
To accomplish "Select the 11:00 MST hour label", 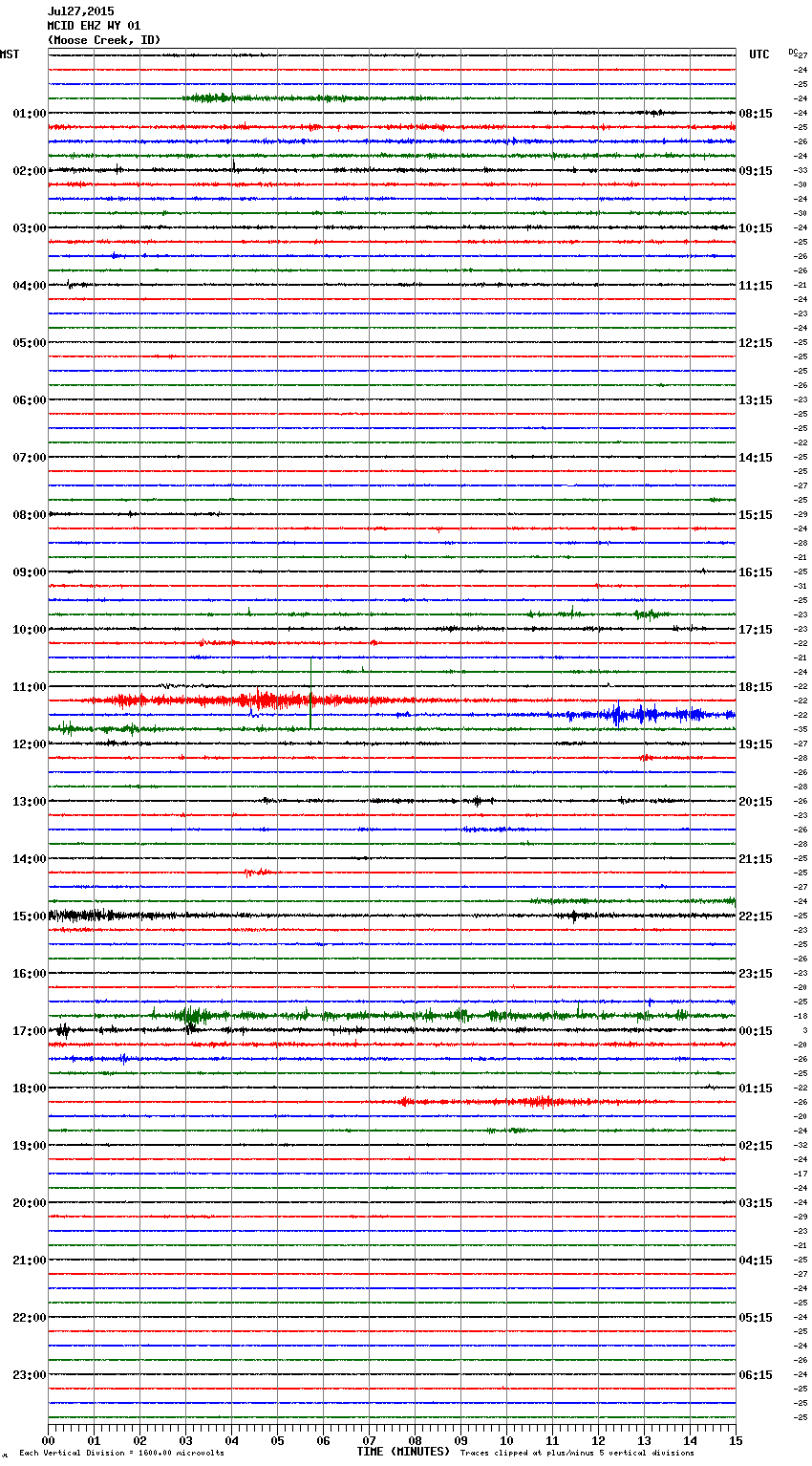I will (x=30, y=687).
